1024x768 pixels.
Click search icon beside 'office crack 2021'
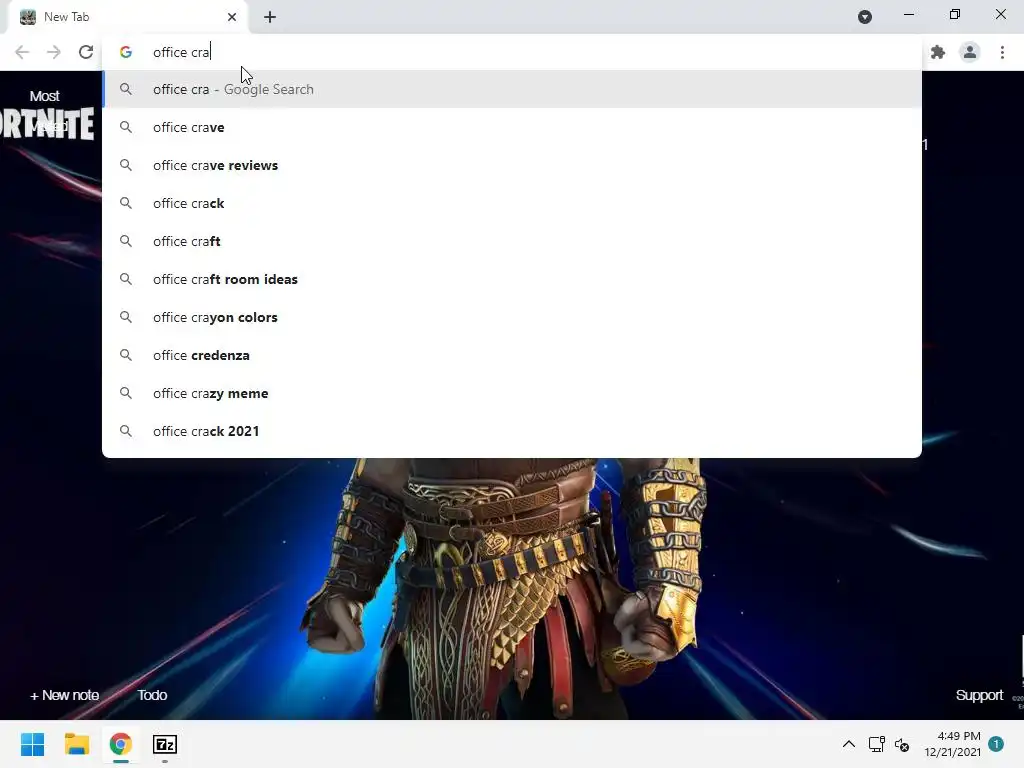click(126, 431)
